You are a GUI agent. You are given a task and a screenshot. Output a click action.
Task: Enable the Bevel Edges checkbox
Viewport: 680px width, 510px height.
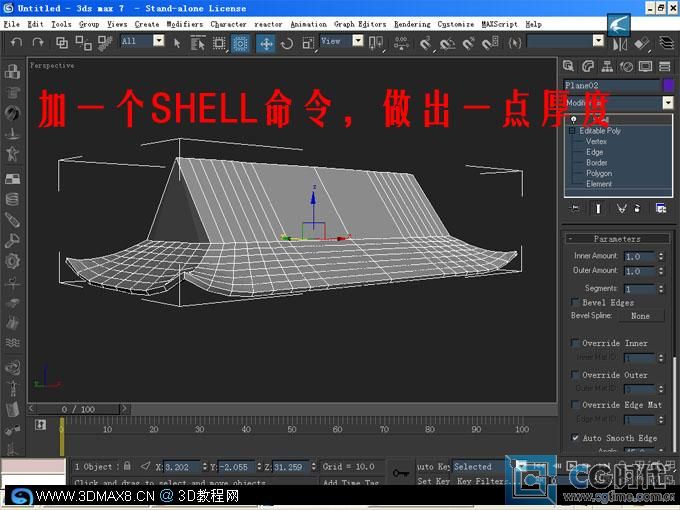click(x=575, y=302)
